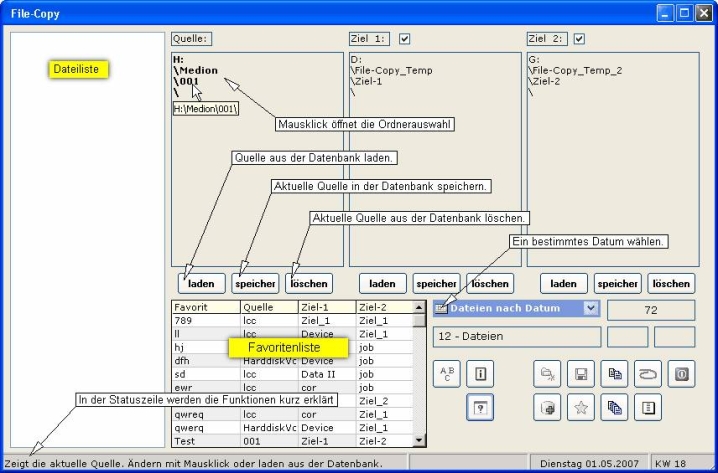Click löschen button under Ziel 2
This screenshot has height=473, width=718.
coord(670,283)
